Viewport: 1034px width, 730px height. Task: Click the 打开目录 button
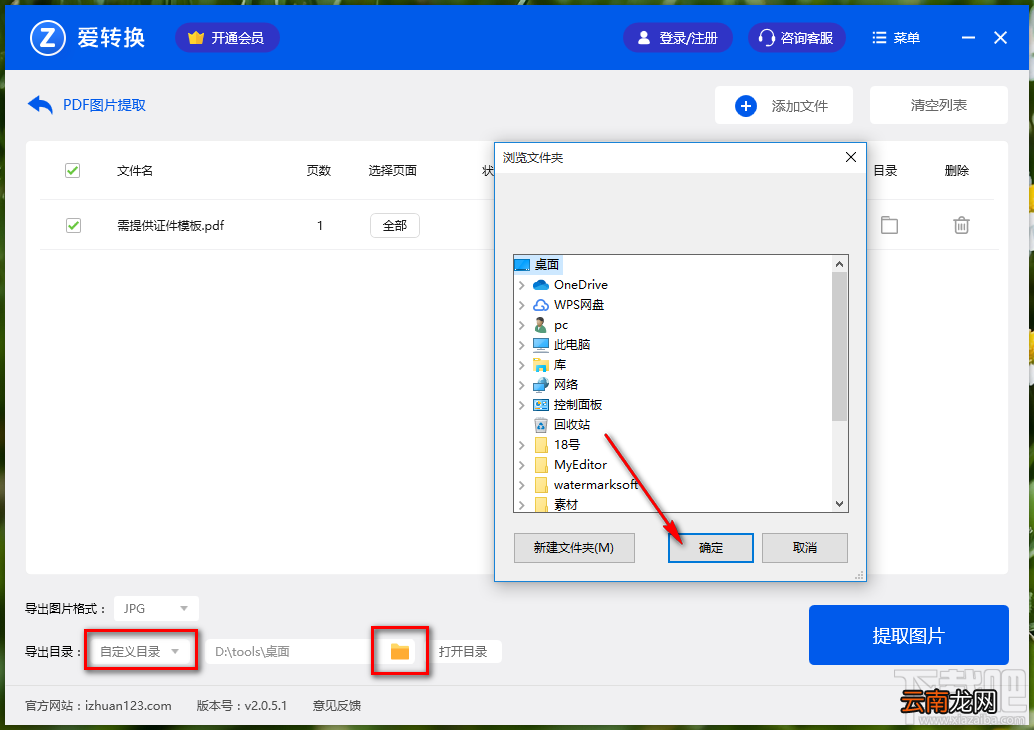(463, 652)
